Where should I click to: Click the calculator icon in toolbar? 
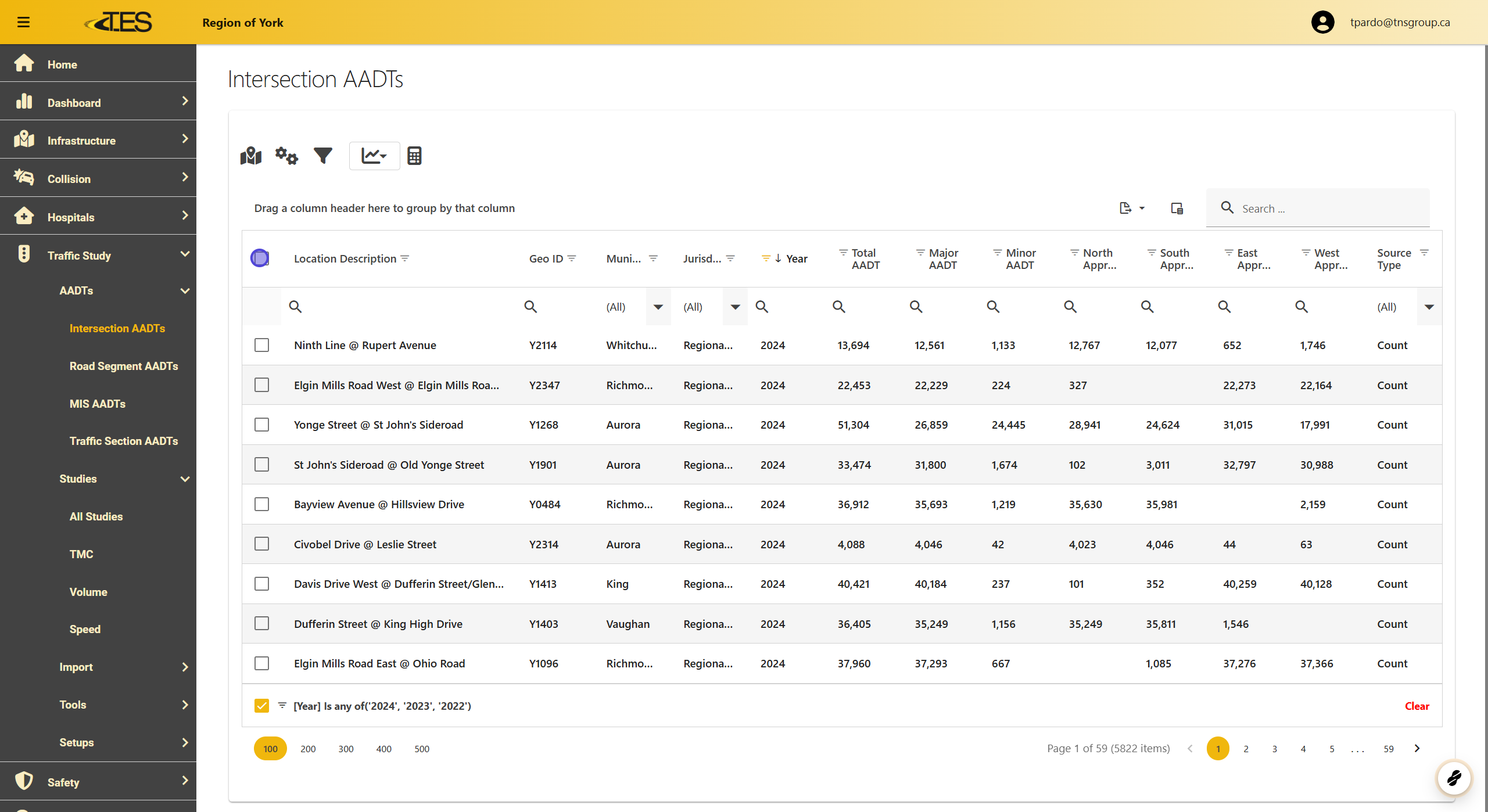[x=414, y=156]
